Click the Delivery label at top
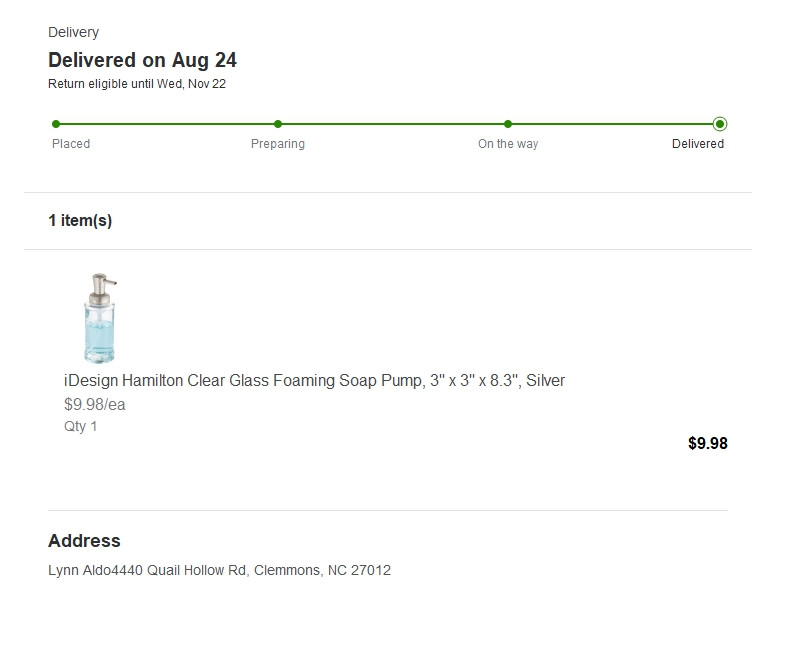 [x=73, y=33]
